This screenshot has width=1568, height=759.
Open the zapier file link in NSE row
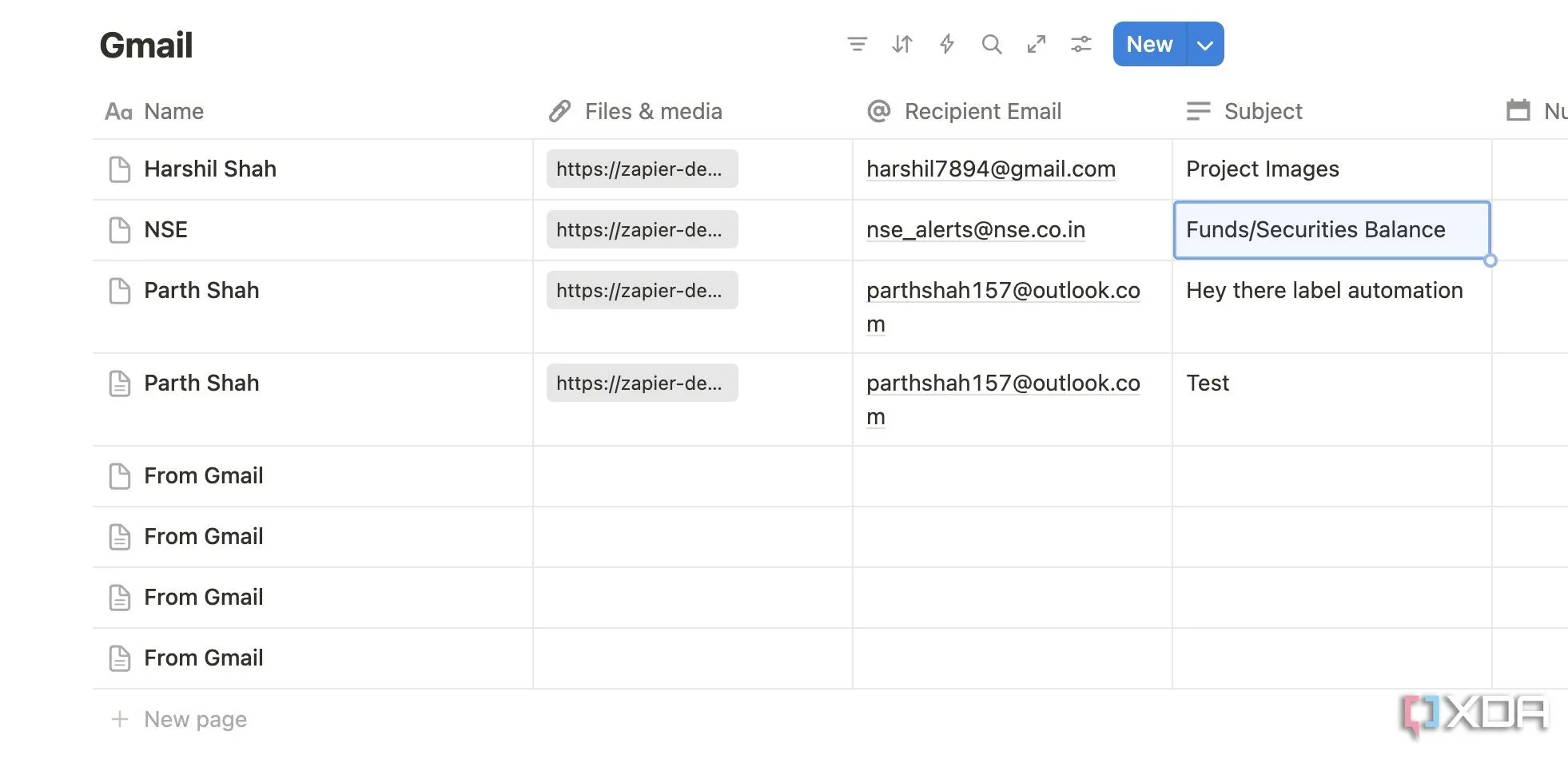click(642, 229)
